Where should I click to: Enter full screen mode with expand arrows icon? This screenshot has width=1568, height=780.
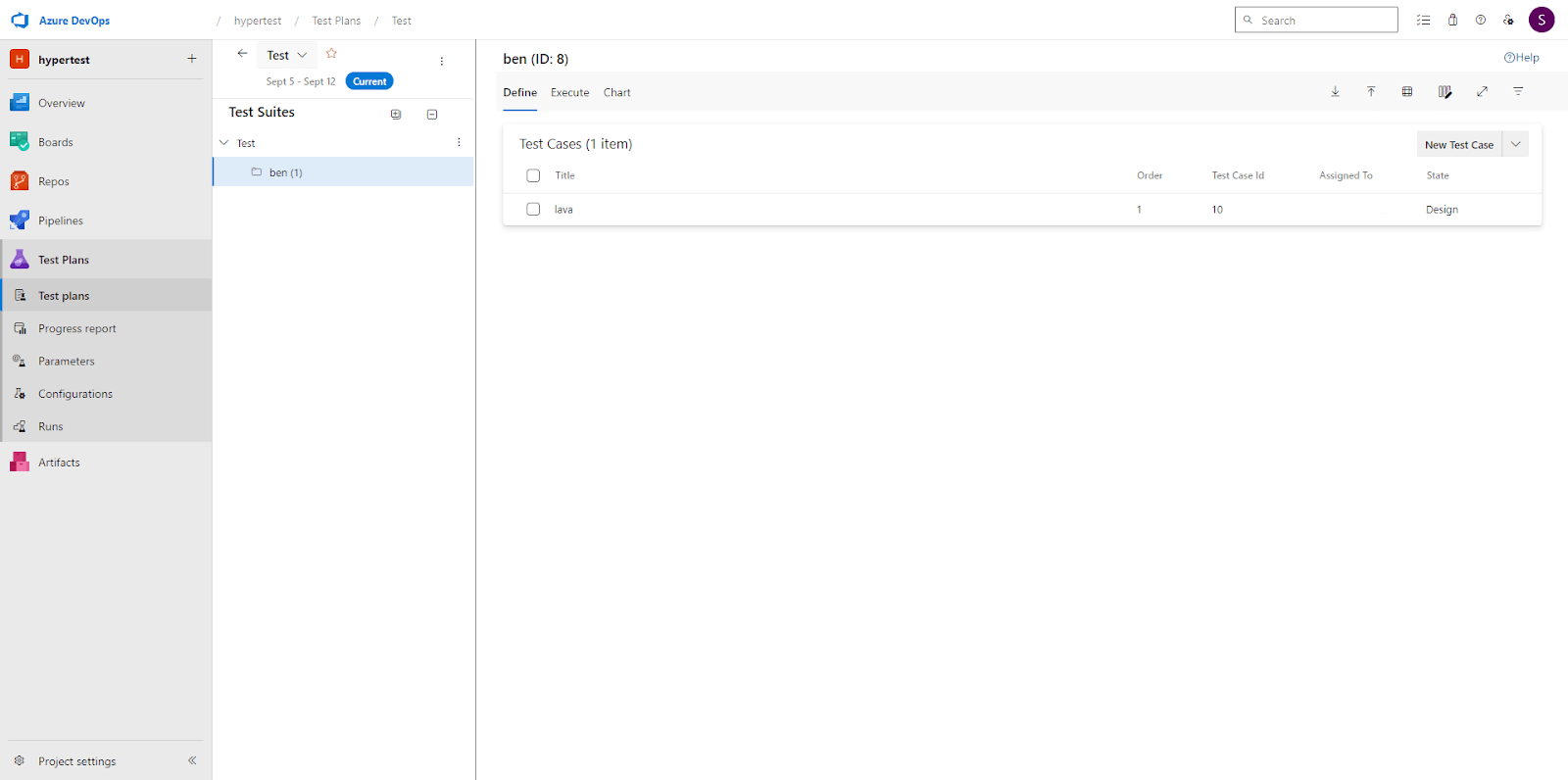pyautogui.click(x=1482, y=91)
